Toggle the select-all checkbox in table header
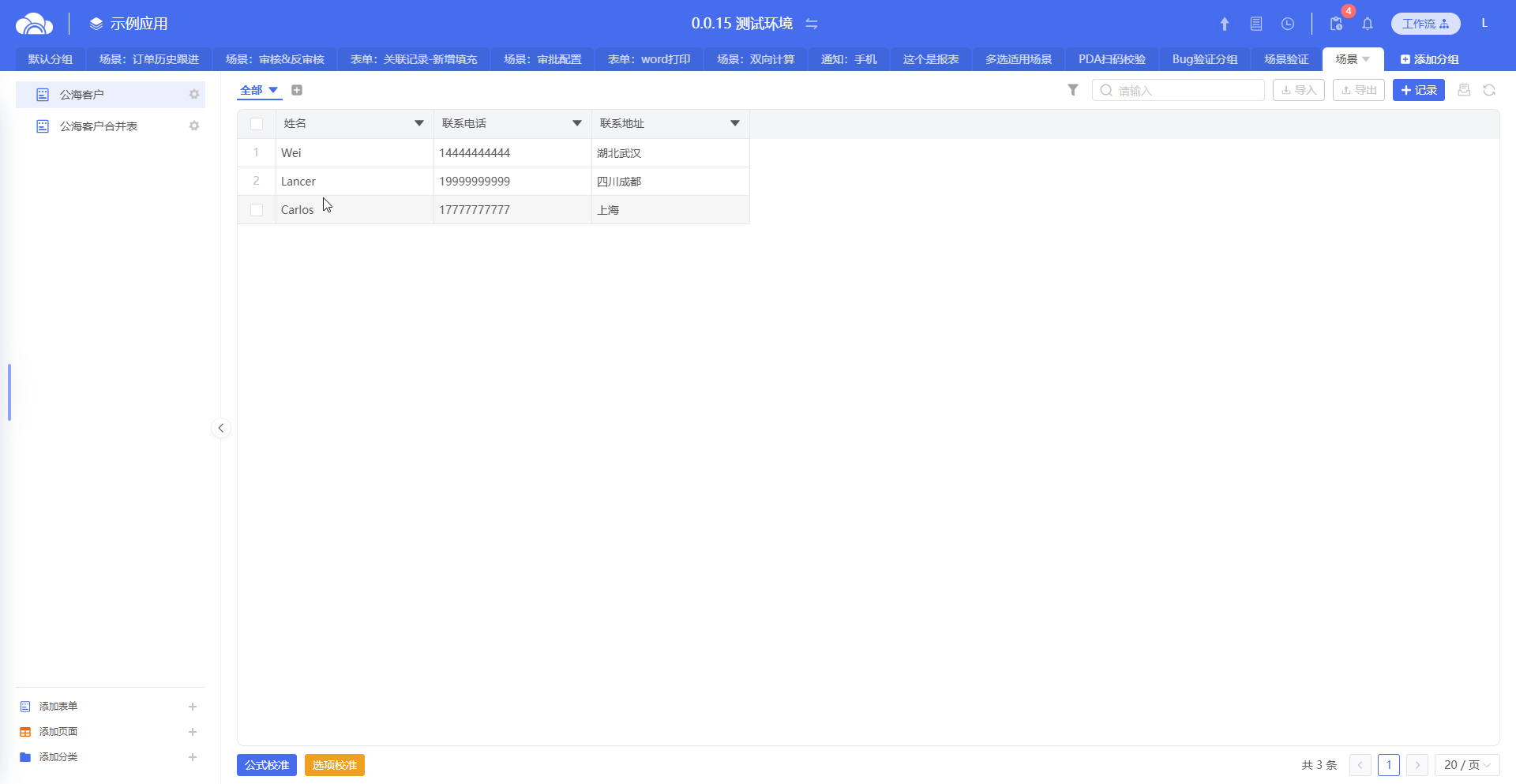Image resolution: width=1516 pixels, height=784 pixels. [257, 124]
